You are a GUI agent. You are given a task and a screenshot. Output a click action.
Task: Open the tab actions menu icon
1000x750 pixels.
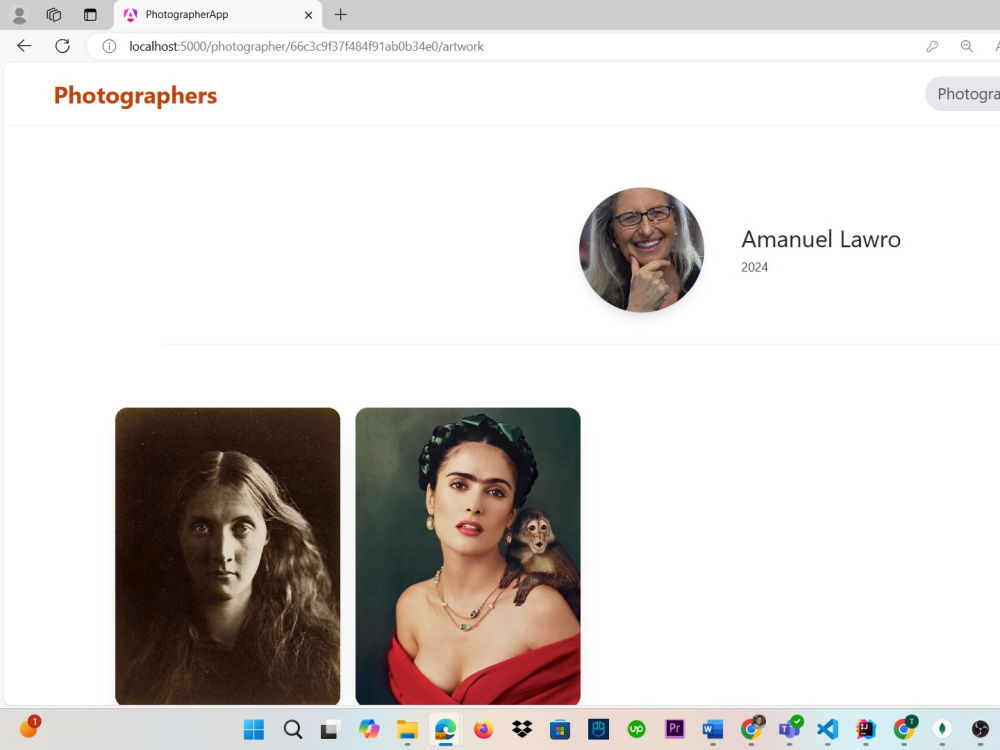tap(90, 15)
